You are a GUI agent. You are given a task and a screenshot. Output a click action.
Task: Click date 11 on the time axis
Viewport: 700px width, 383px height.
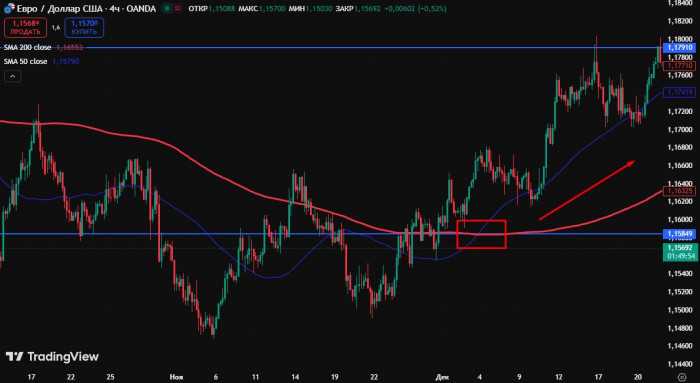pyautogui.click(x=255, y=377)
